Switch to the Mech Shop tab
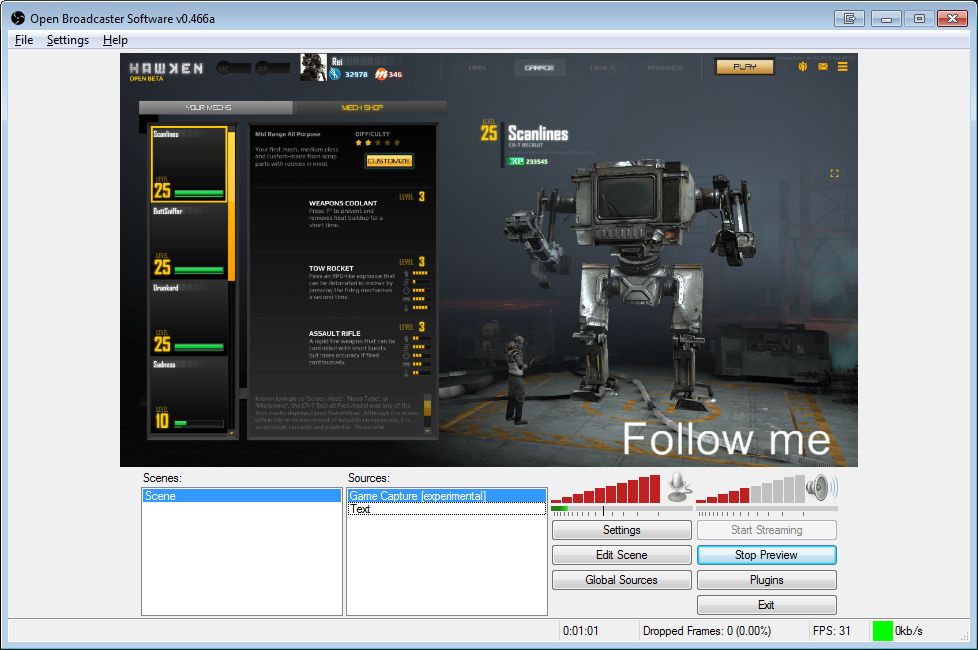 362,107
